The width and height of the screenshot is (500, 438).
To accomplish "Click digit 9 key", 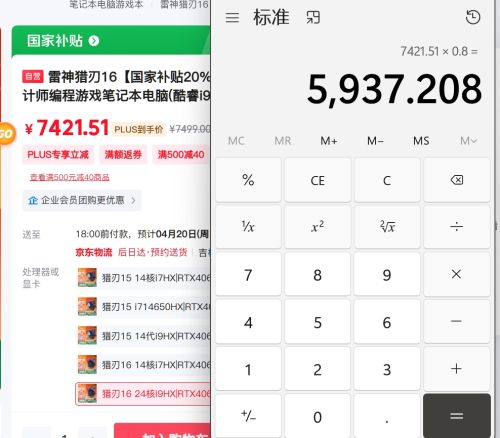I will tap(387, 274).
